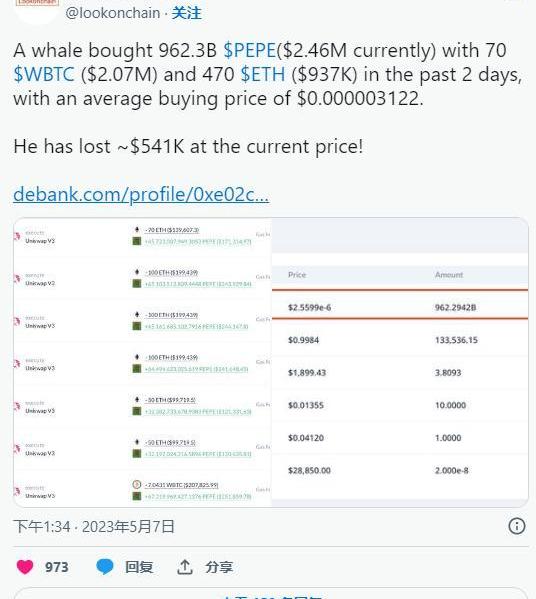536x599 pixels.
Task: Open the debank.com profile link
Action: pos(141,194)
